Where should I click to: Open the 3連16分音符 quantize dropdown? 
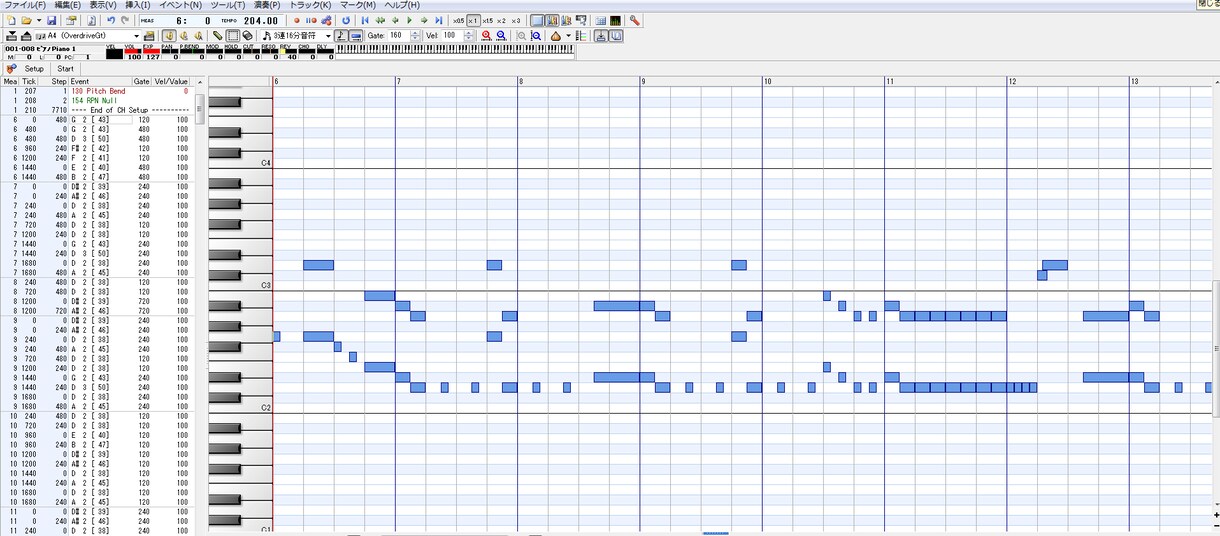click(x=328, y=35)
